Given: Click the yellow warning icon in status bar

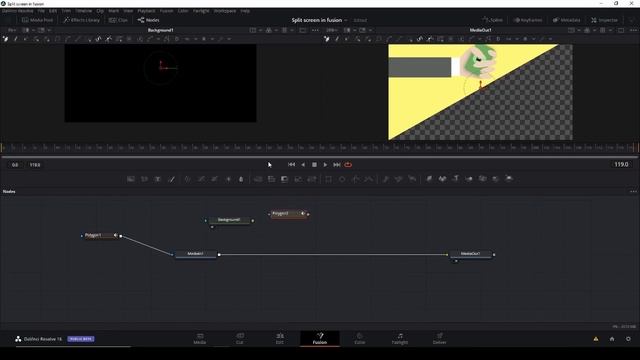Looking at the screenshot, I should coord(596,339).
